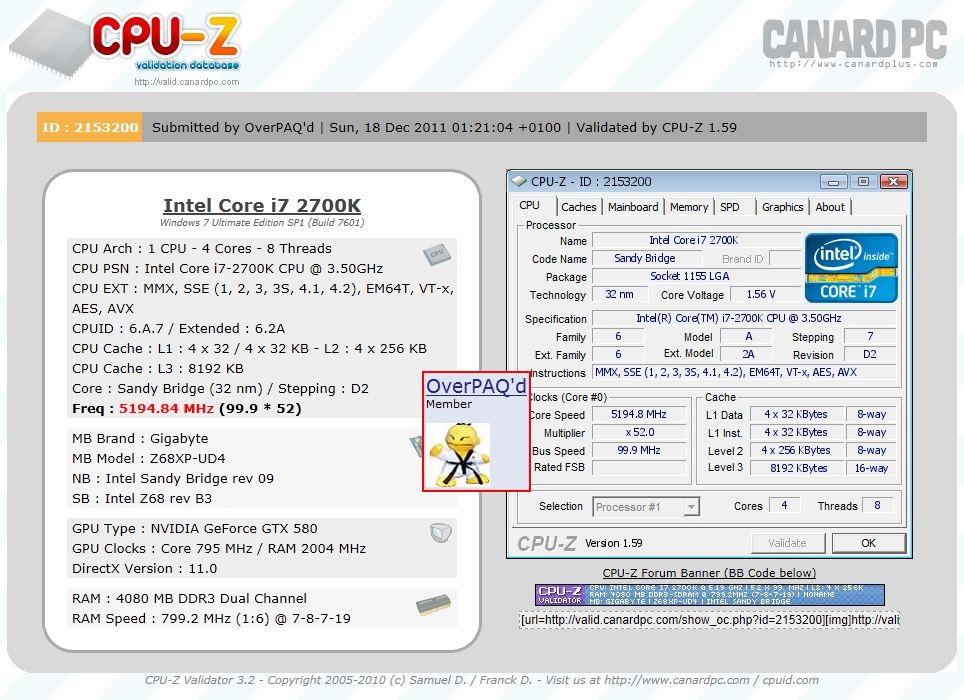This screenshot has height=700, width=964.
Task: Click the Level 3 cache 8192 KBytes value
Action: pyautogui.click(x=799, y=468)
